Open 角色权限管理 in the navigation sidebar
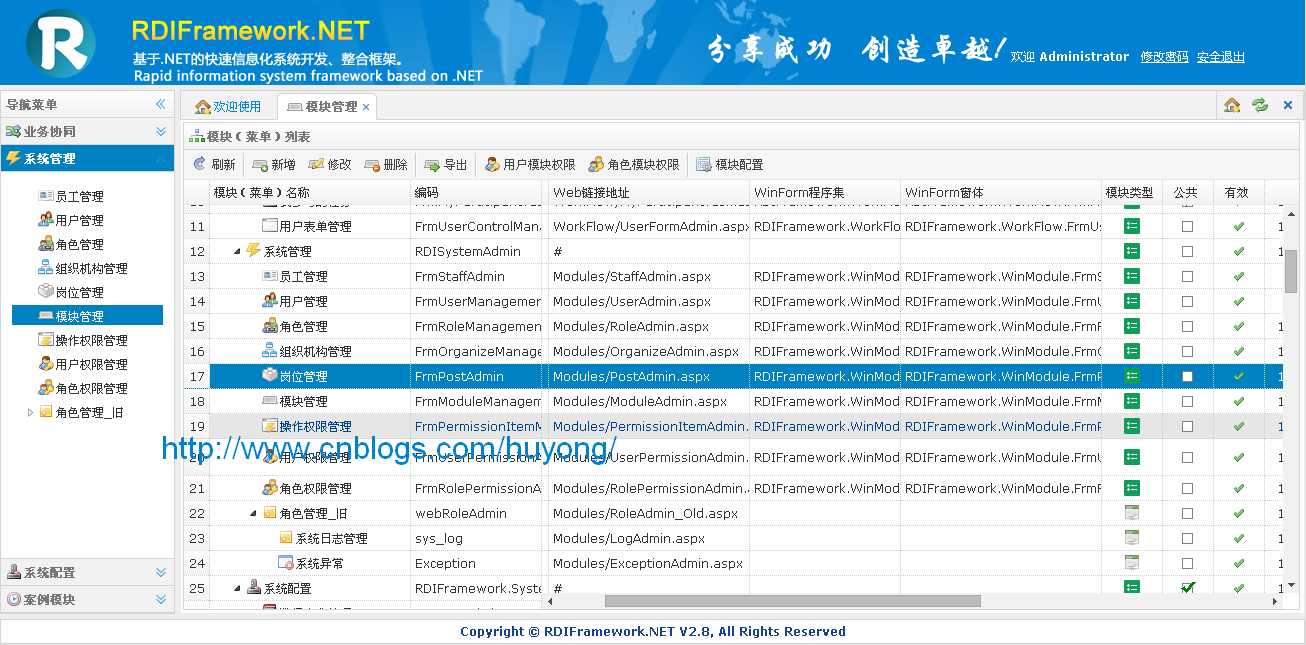 (x=83, y=388)
